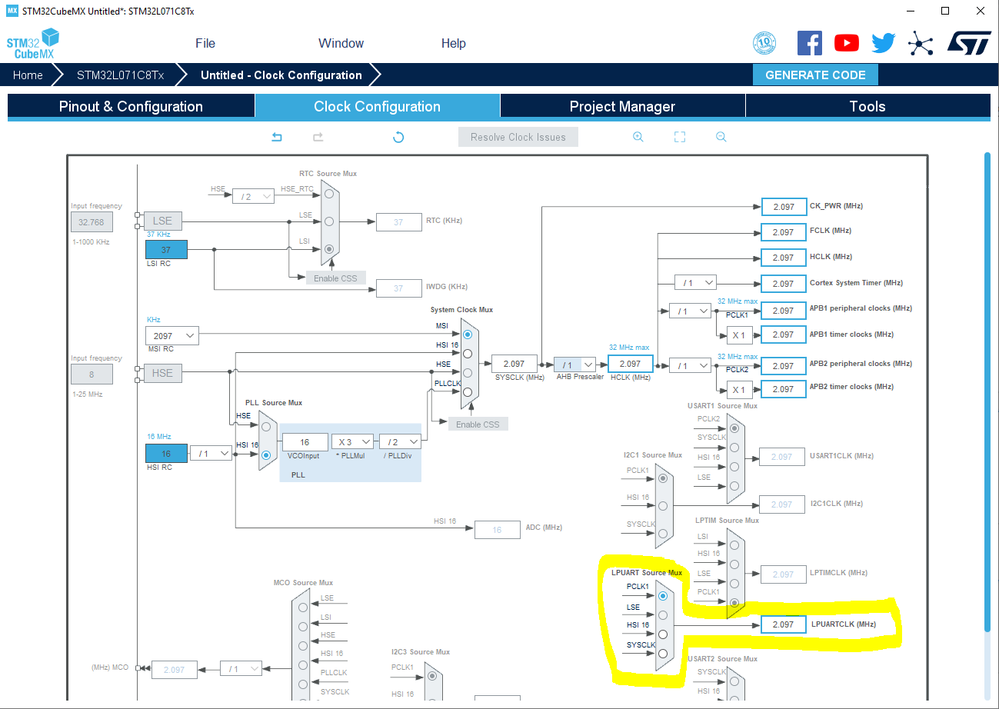Open the AHB Prescaler dropdown

575,365
